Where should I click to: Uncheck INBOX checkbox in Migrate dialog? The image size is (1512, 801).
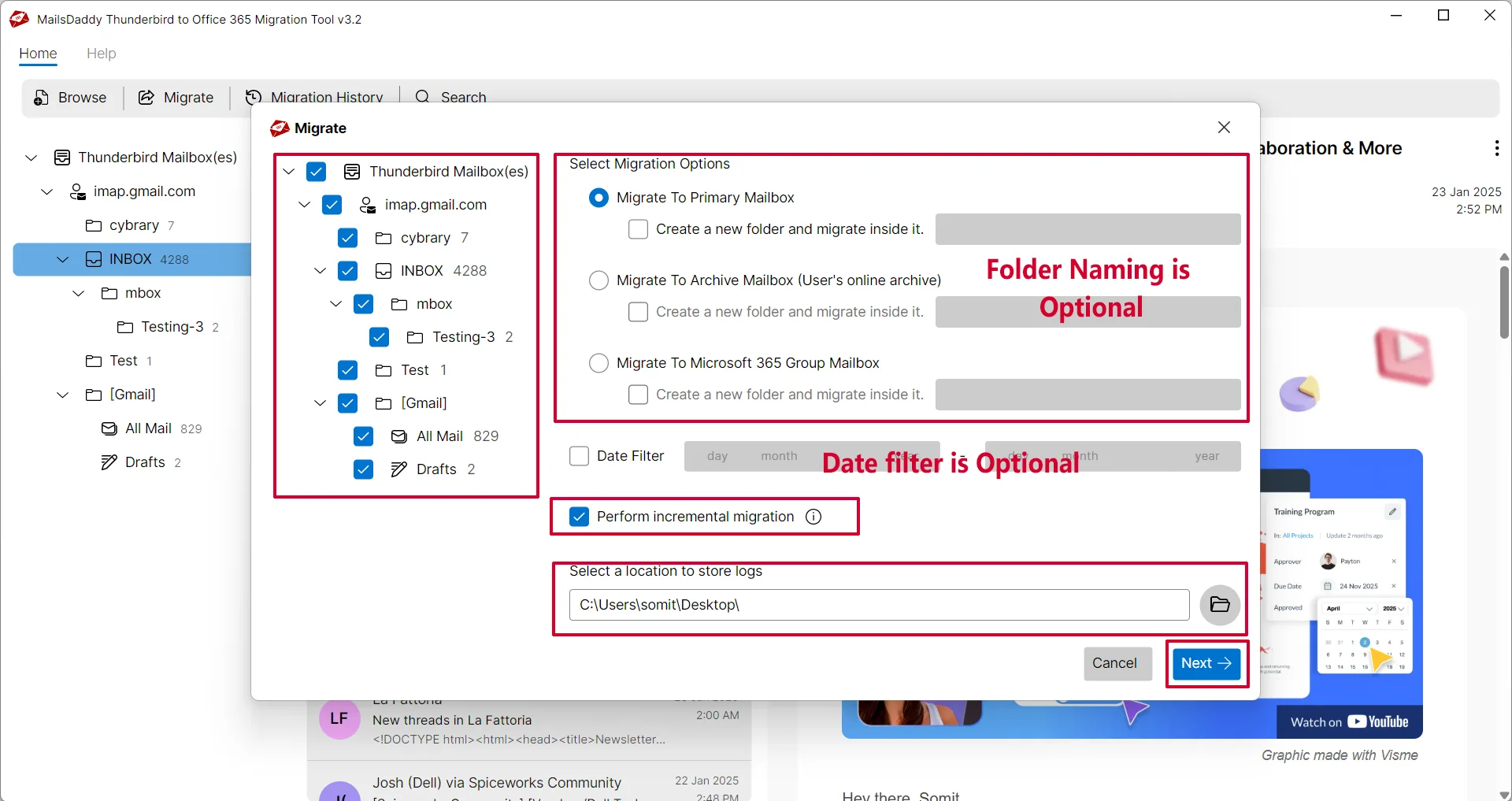(348, 271)
